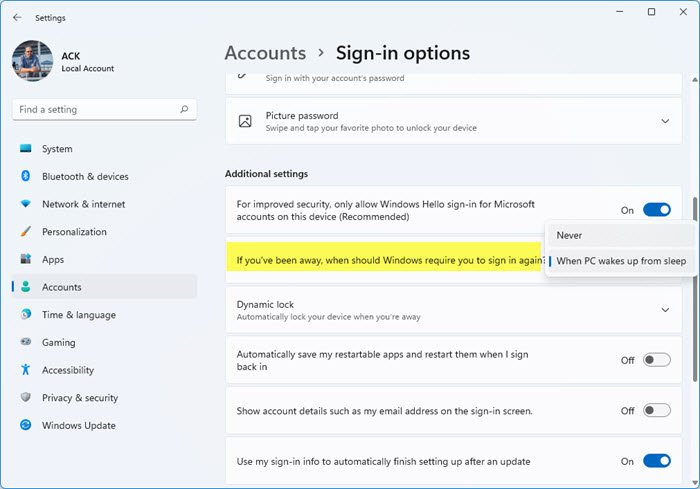
Task: Click Accounts in the breadcrumb
Action: pos(265,53)
